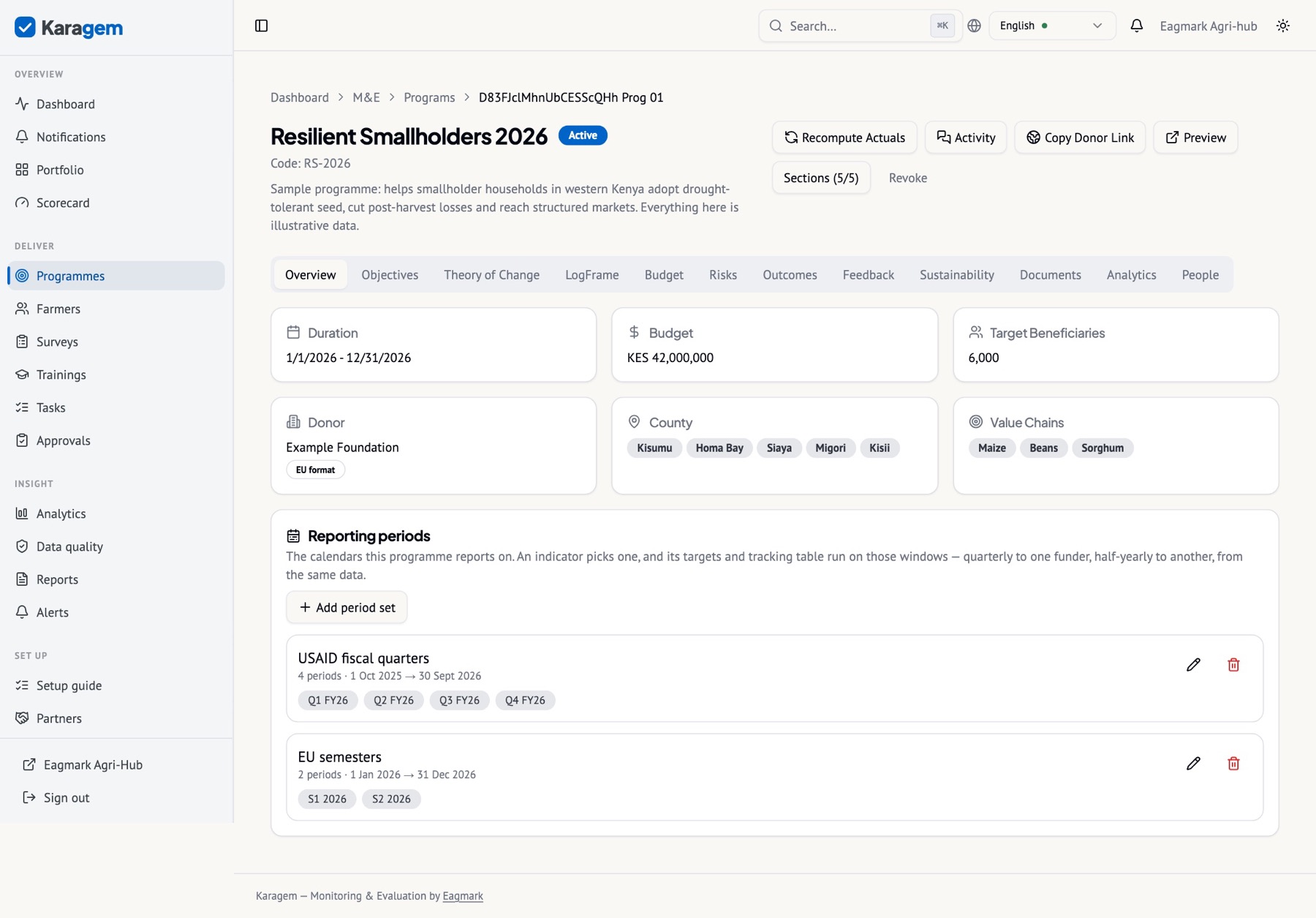Open Data quality in the sidebar
1316x918 pixels.
(x=116, y=546)
